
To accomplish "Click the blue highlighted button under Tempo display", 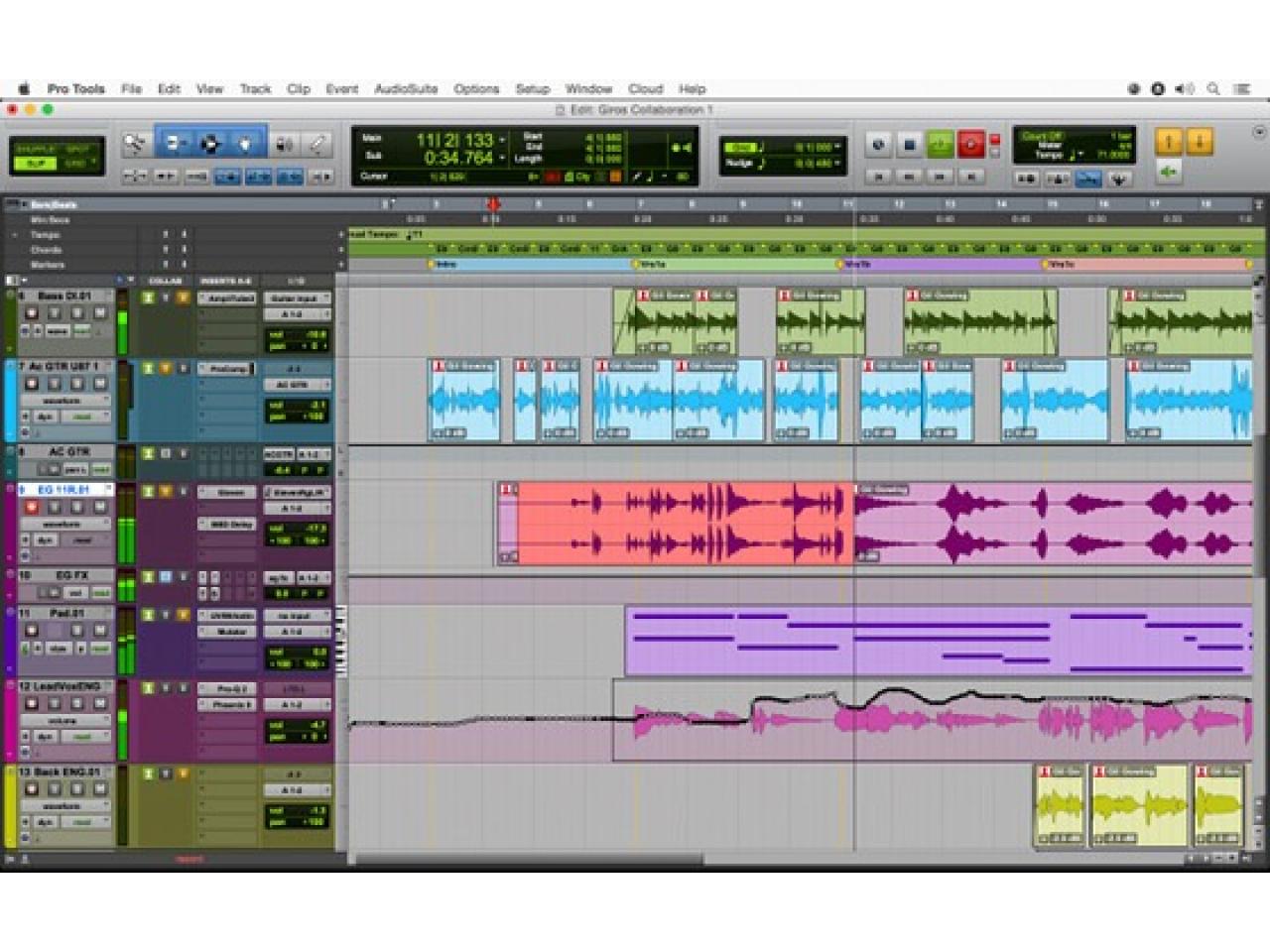I will (x=1088, y=178).
